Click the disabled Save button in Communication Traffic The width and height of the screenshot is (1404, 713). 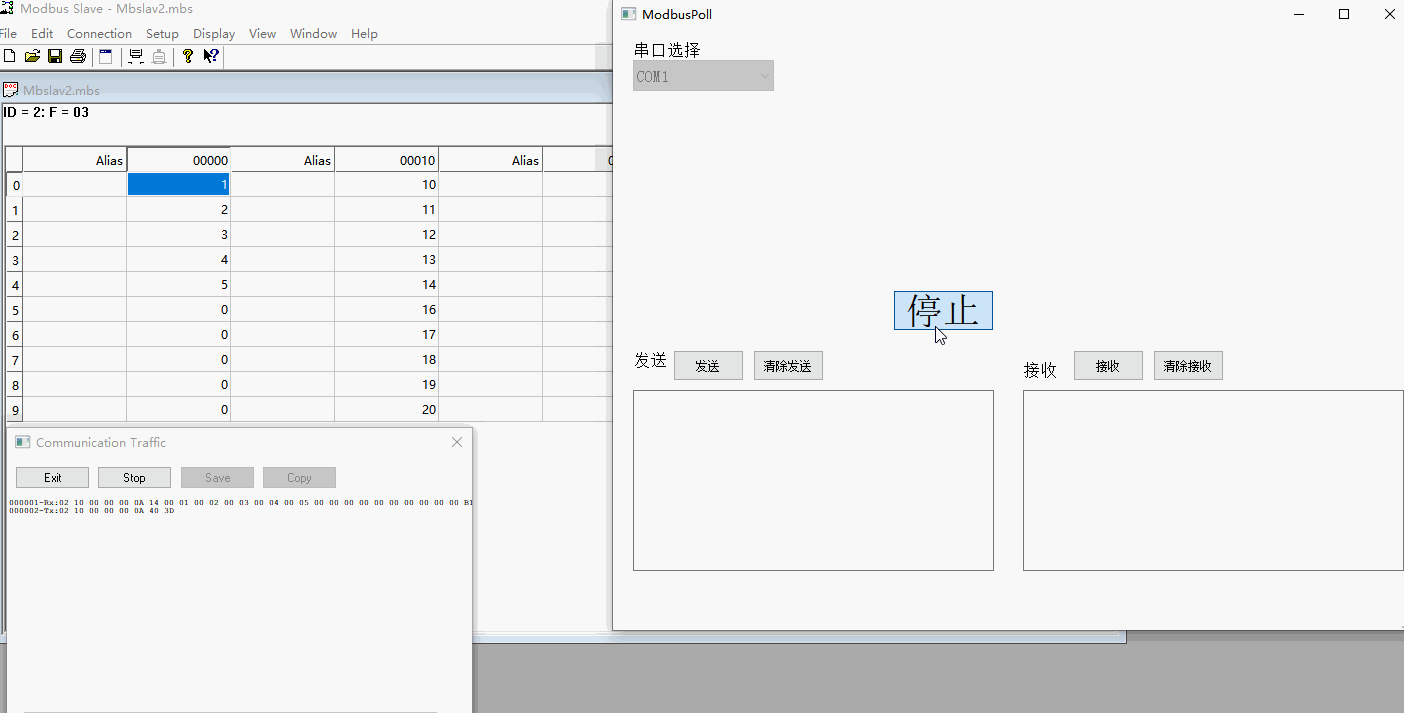(x=217, y=478)
